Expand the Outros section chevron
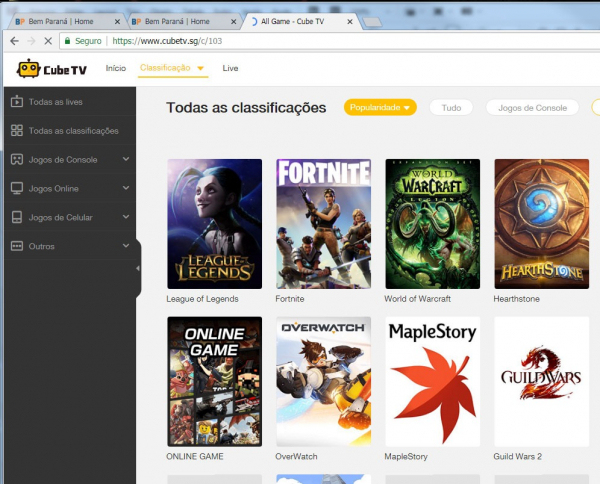The width and height of the screenshot is (600, 484). pos(126,246)
